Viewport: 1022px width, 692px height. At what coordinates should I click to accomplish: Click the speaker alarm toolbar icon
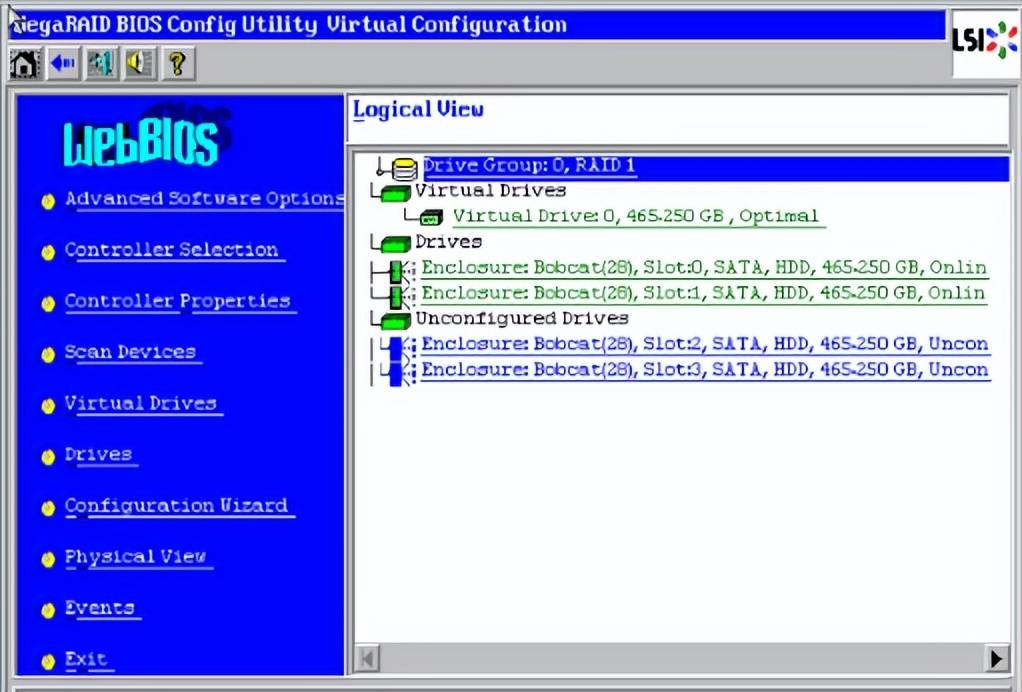(x=138, y=64)
